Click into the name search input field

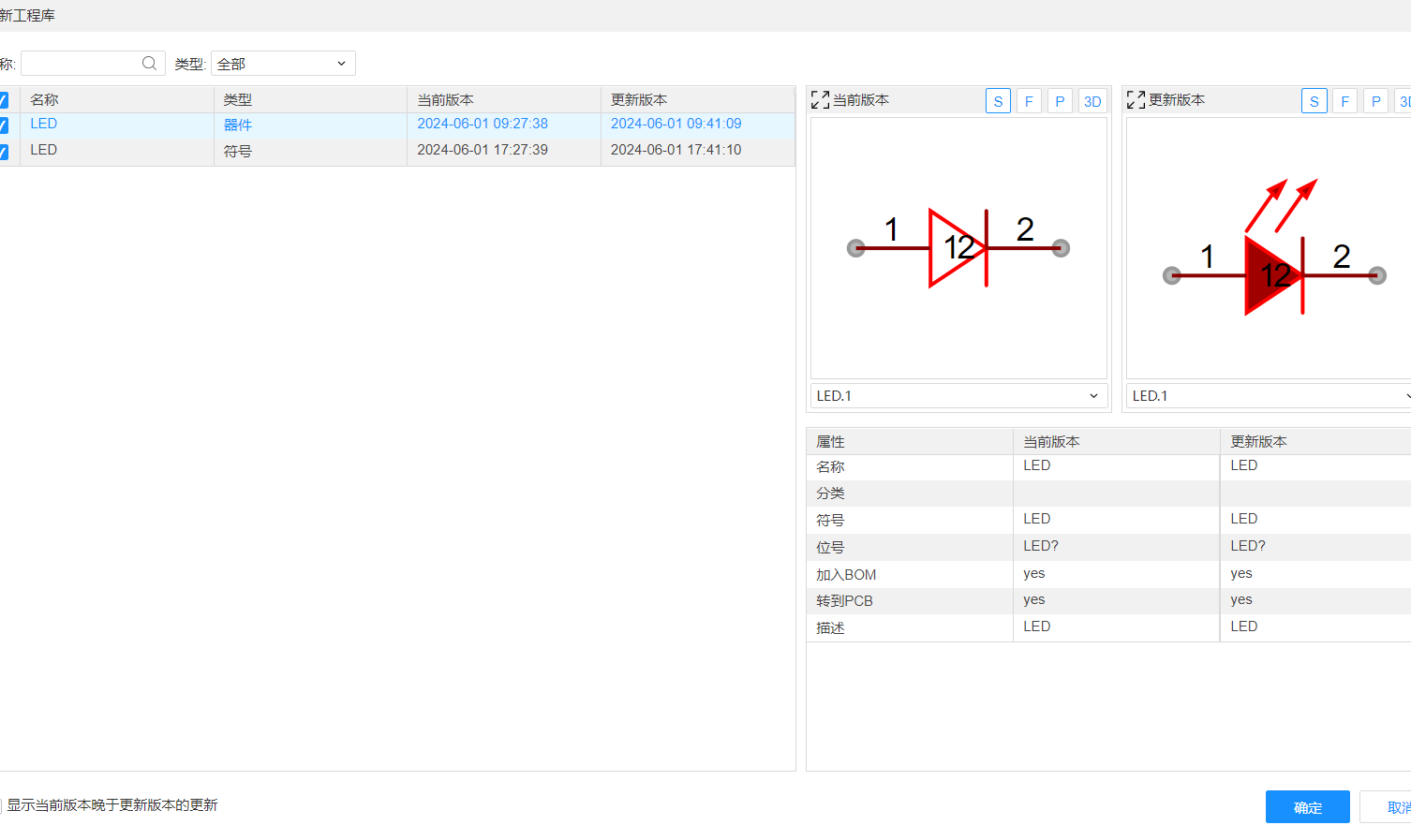click(x=80, y=64)
